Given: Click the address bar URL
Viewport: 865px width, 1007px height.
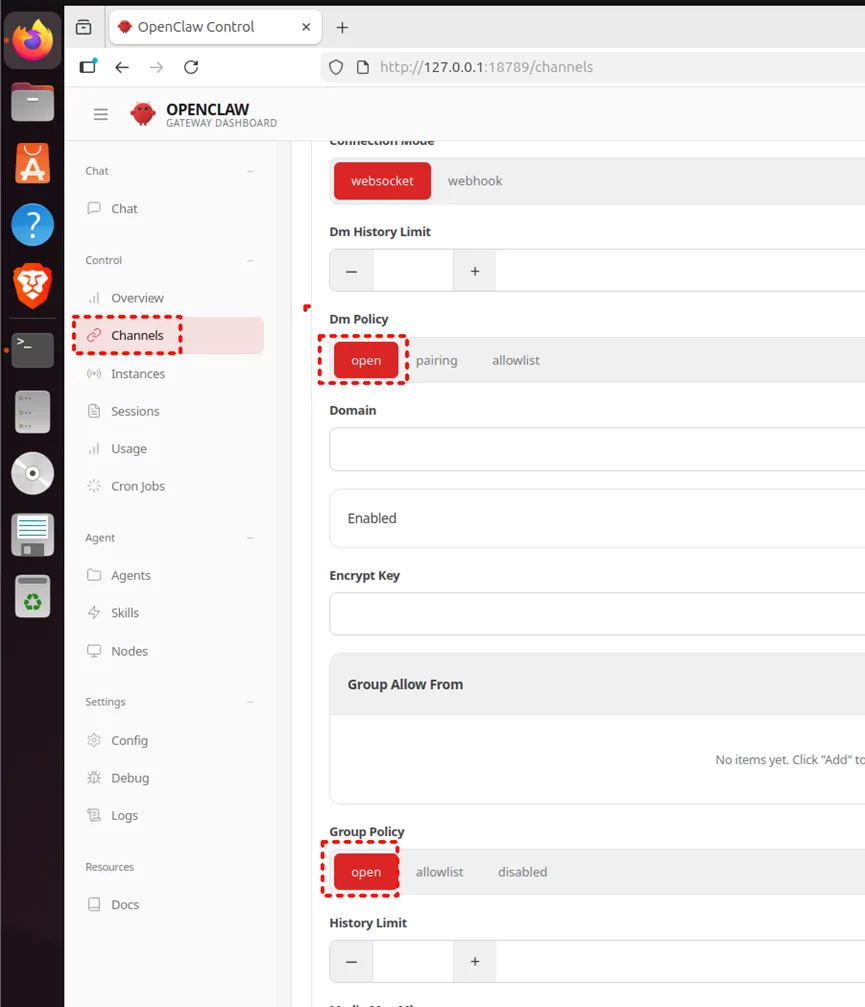Looking at the screenshot, I should click(486, 67).
